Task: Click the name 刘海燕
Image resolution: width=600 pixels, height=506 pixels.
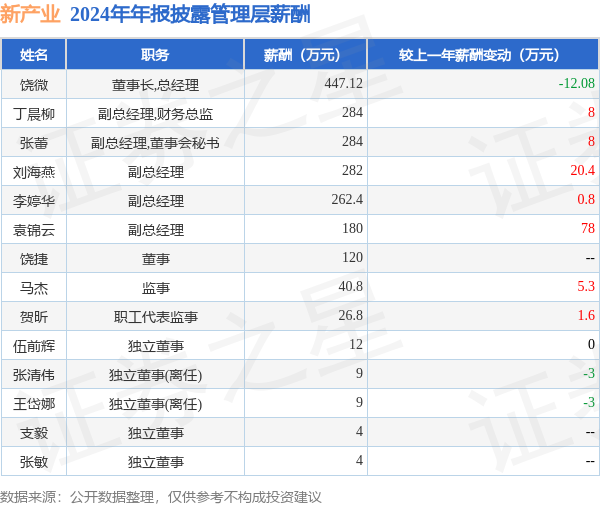Action: (x=34, y=172)
